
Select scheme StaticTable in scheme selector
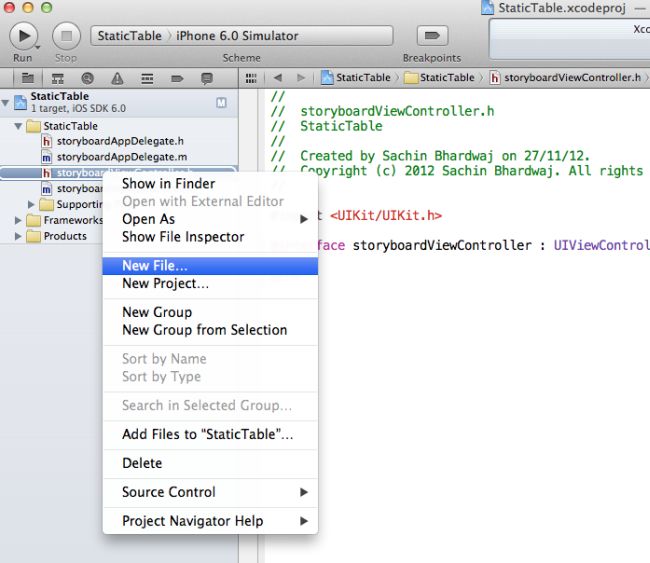(129, 36)
